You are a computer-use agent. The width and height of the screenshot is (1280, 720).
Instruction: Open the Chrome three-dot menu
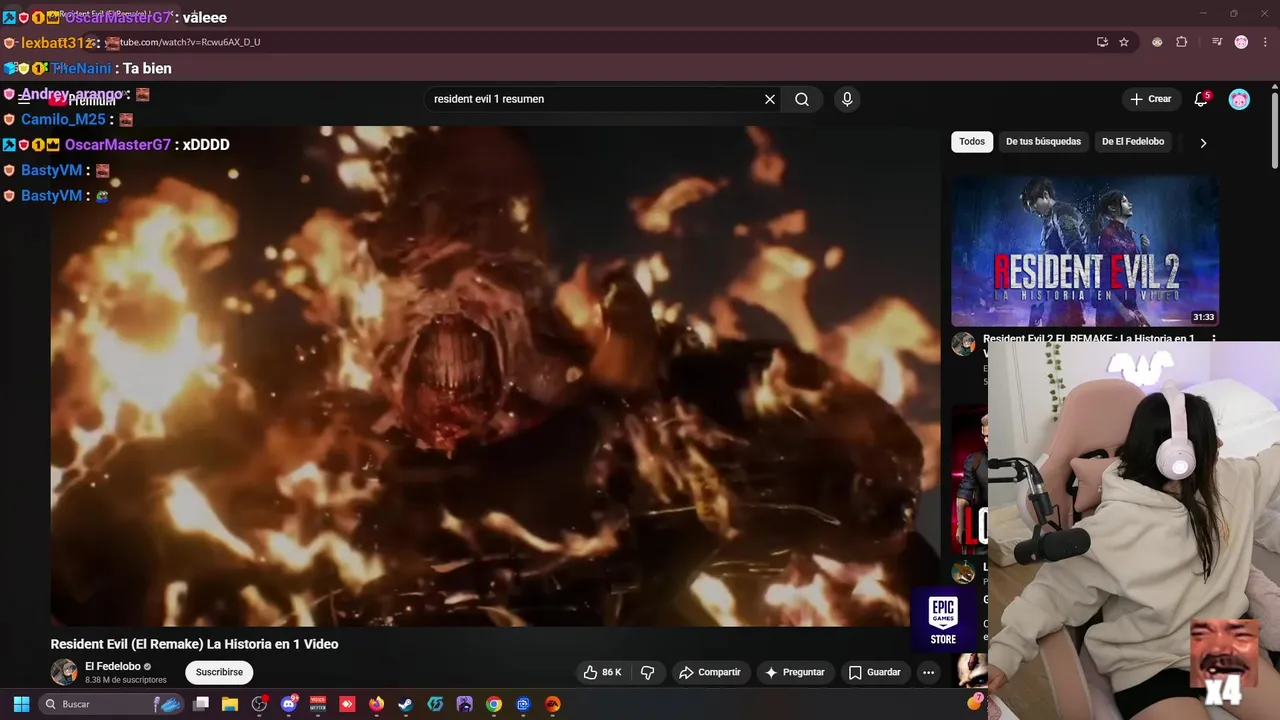tap(1265, 42)
